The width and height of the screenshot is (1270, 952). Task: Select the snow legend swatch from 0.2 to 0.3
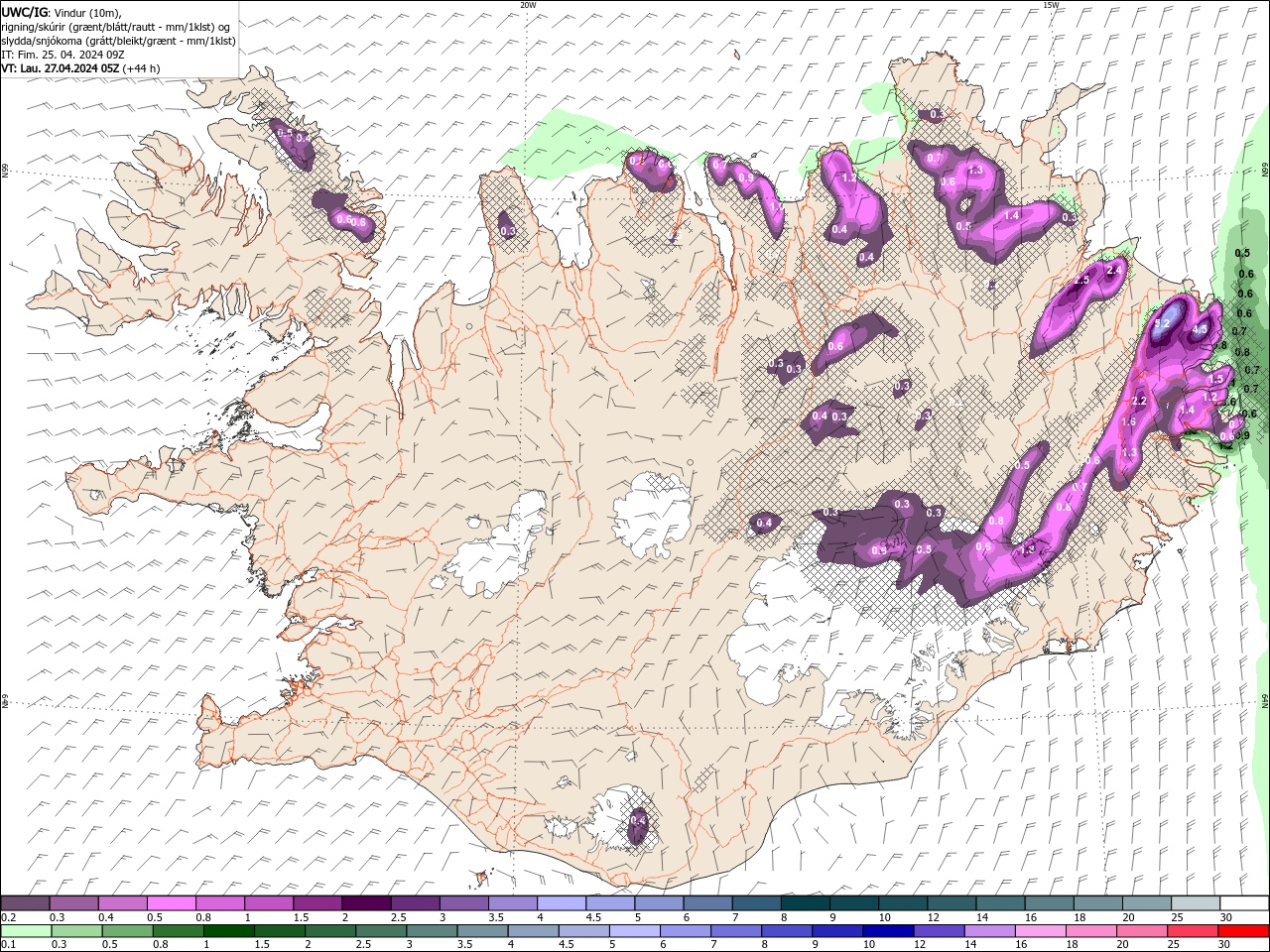point(26,903)
